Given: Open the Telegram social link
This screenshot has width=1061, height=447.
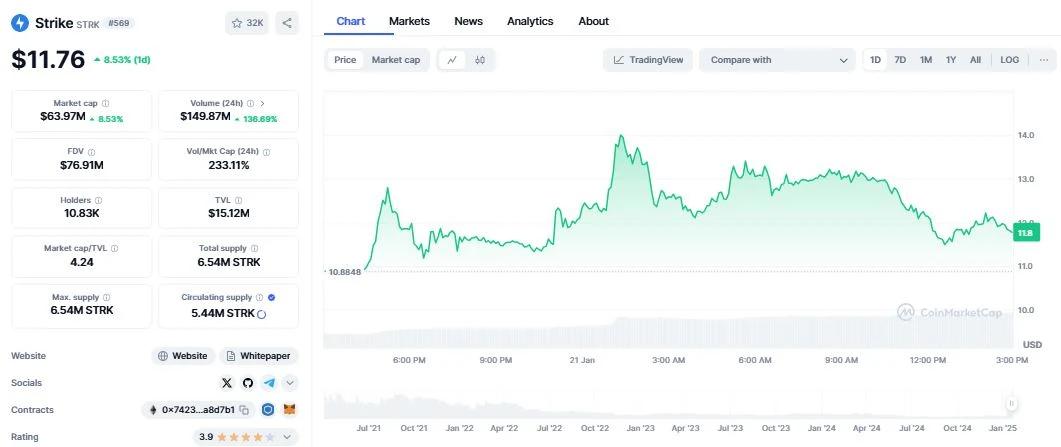Looking at the screenshot, I should point(269,383).
